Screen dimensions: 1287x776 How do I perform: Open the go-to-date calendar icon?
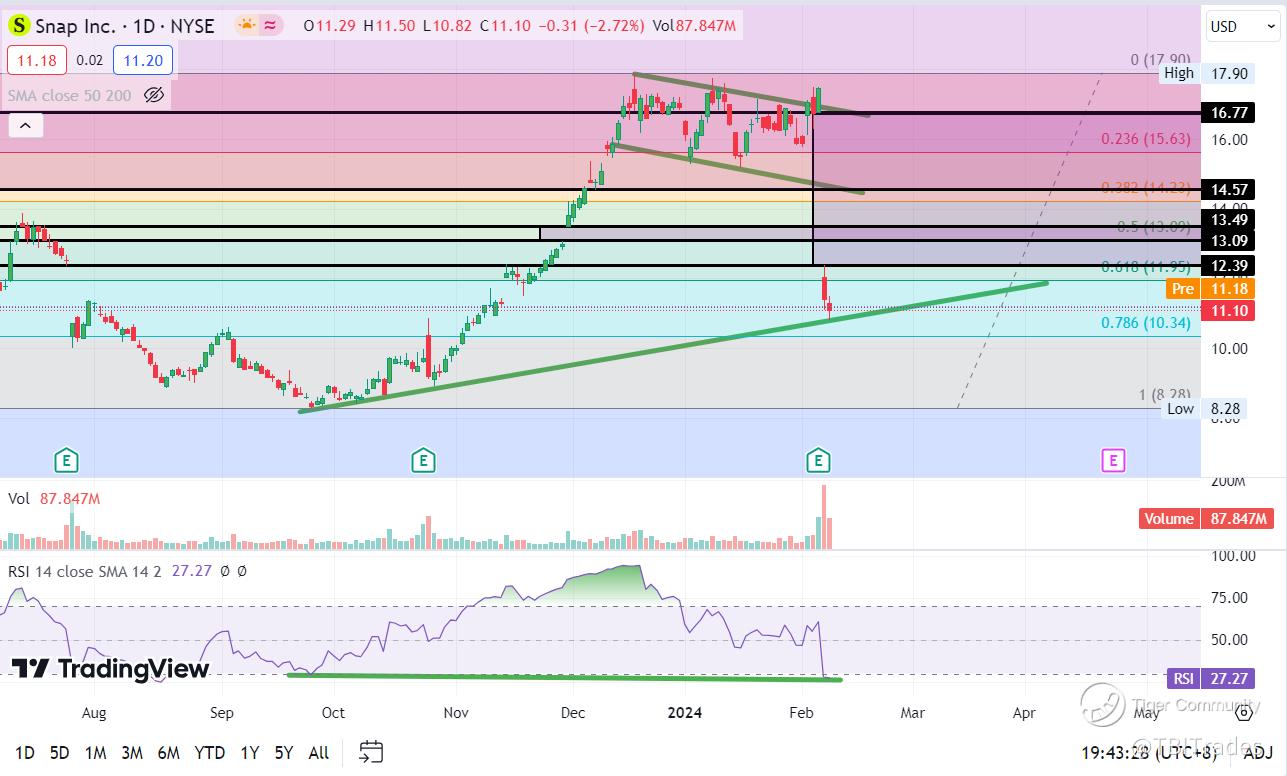pyautogui.click(x=371, y=751)
